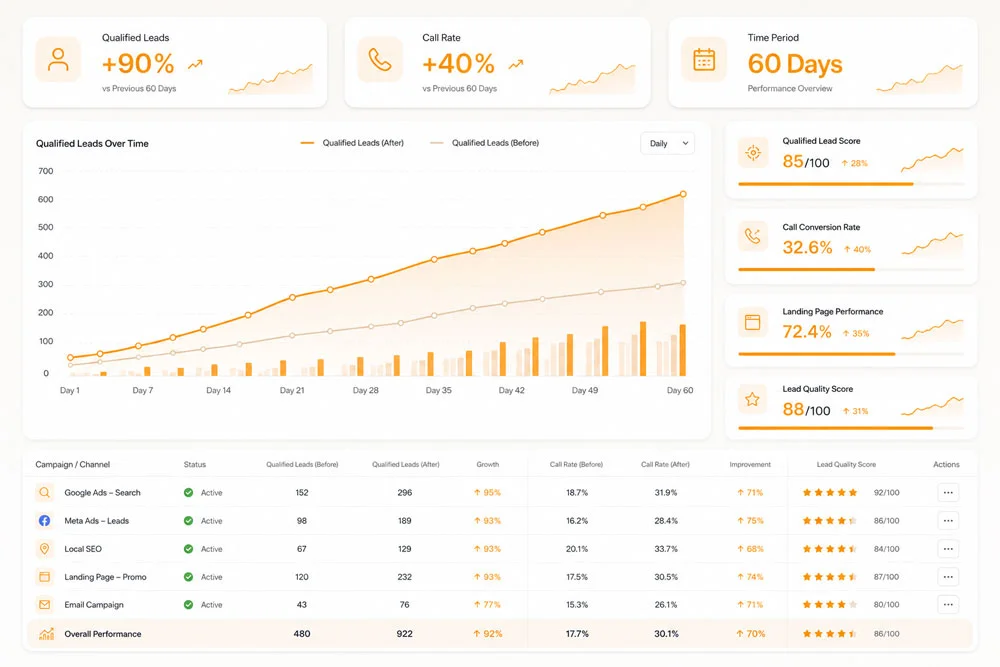The height and width of the screenshot is (667, 1000).
Task: Sort by the Lead Quality Score column header
Action: pyautogui.click(x=846, y=464)
